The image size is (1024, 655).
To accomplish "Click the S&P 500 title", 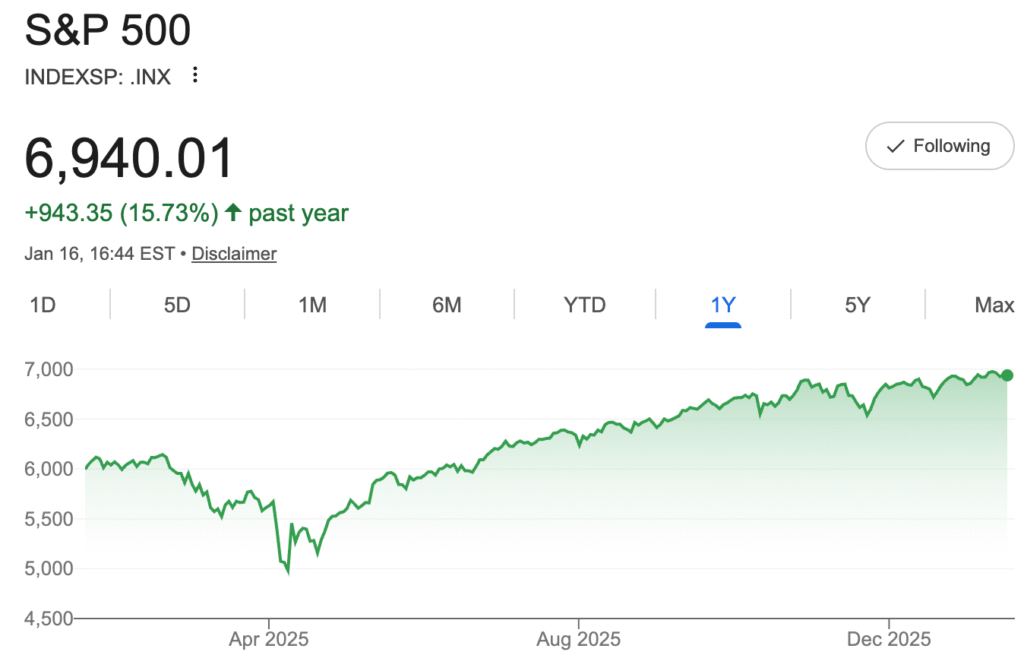I will pyautogui.click(x=108, y=32).
